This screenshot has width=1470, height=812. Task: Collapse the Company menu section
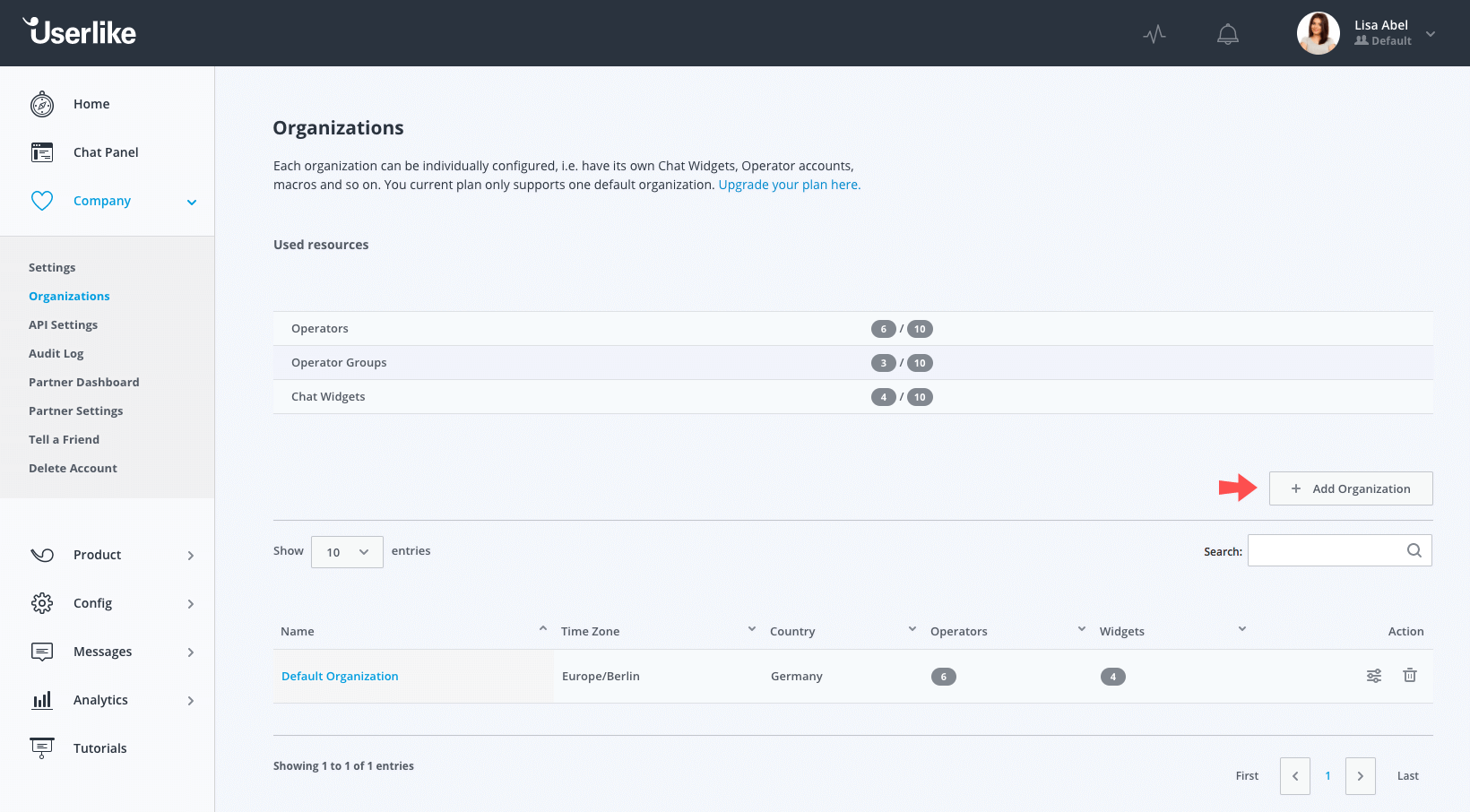pos(191,202)
